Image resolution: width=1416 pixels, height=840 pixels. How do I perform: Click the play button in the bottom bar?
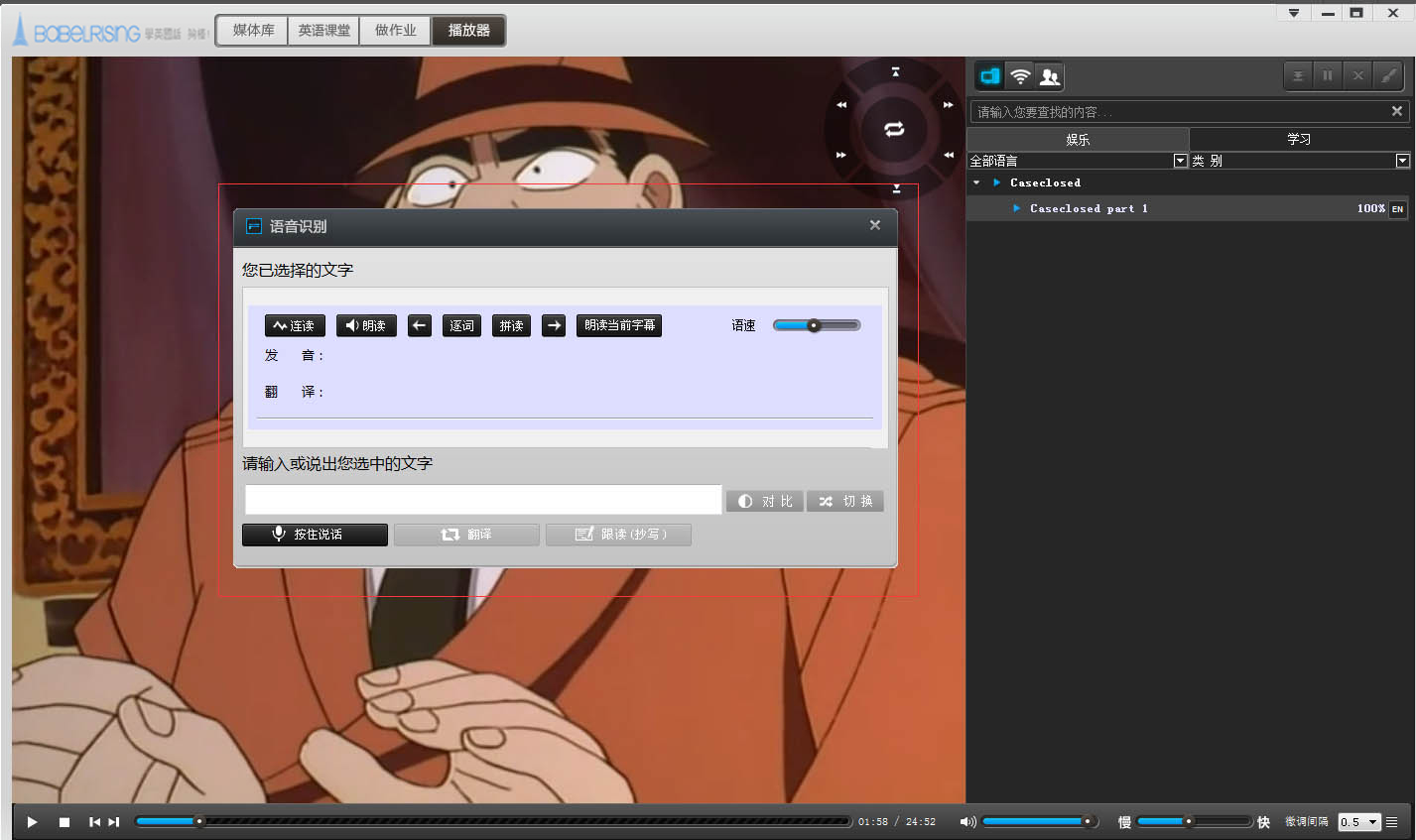32,822
